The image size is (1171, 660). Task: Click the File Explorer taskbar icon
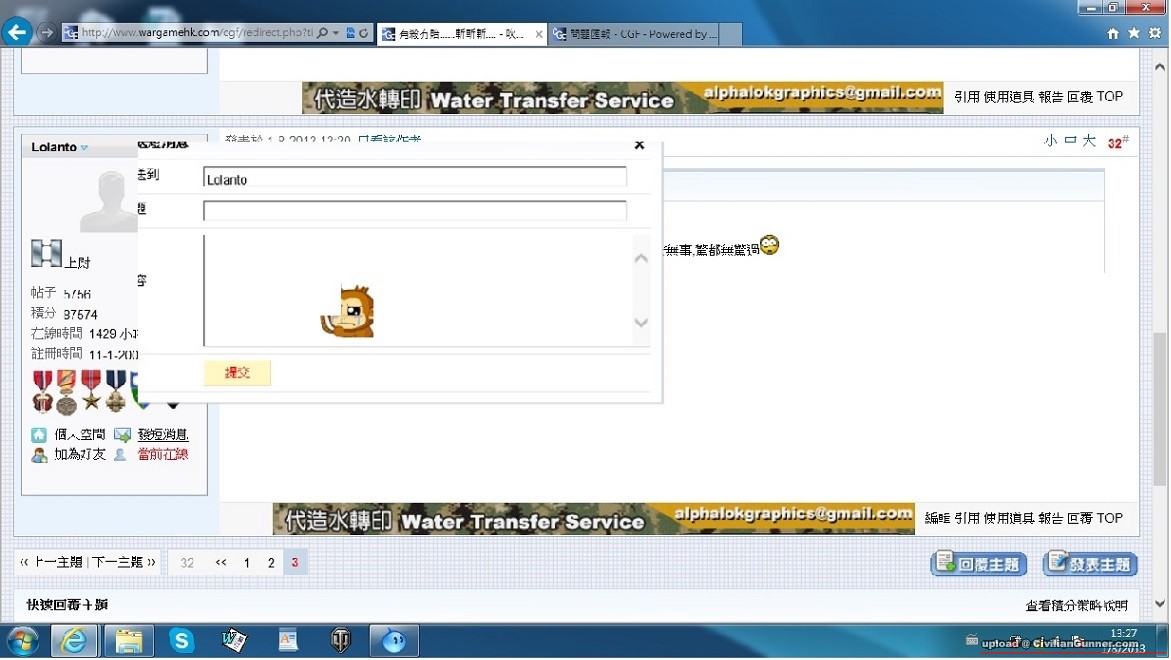[x=127, y=640]
